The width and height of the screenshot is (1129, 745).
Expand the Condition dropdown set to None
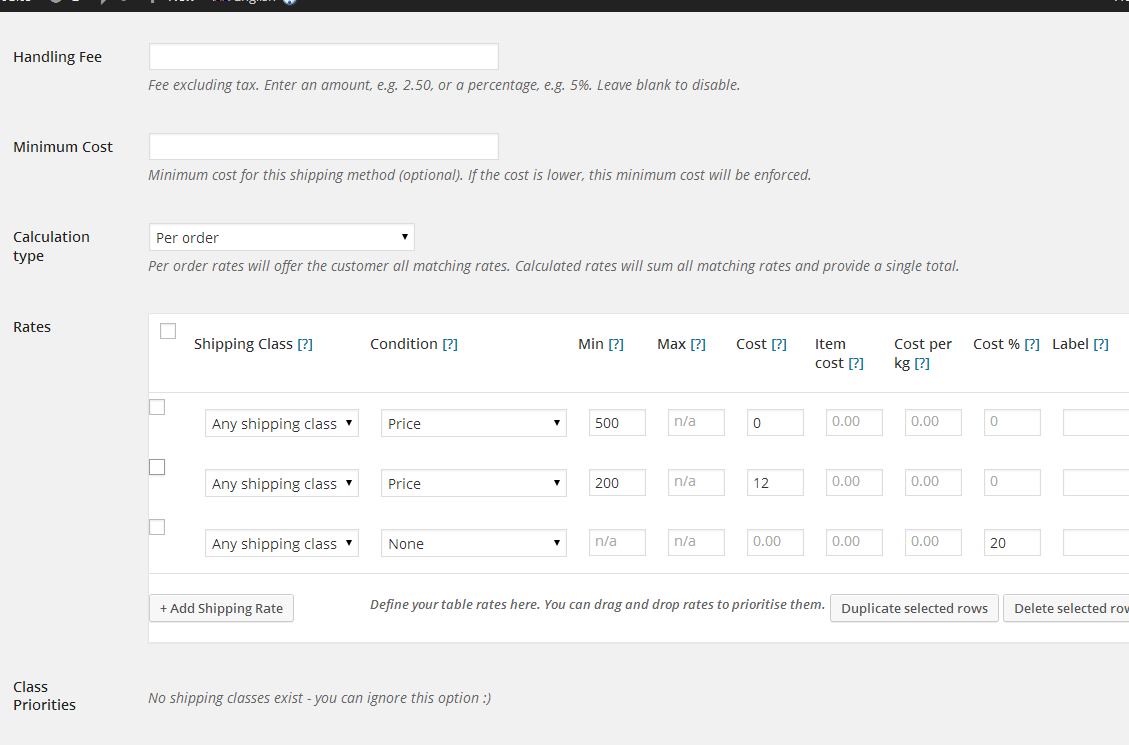pyautogui.click(x=473, y=544)
